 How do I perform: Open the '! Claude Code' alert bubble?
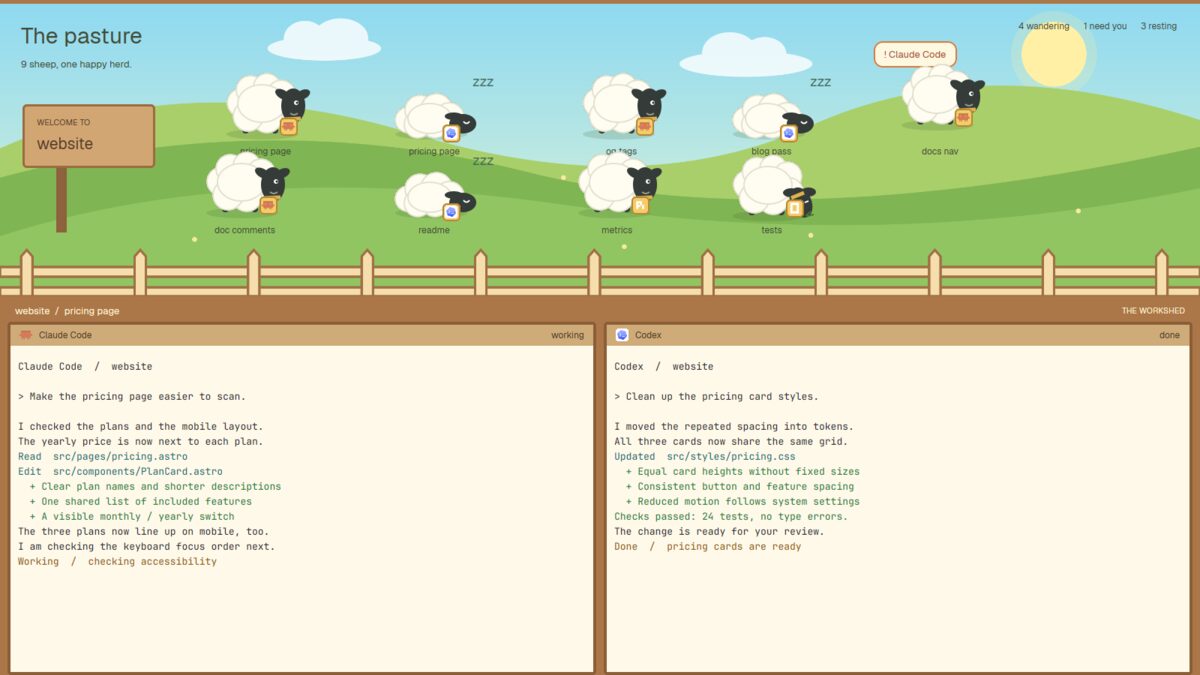(x=915, y=55)
